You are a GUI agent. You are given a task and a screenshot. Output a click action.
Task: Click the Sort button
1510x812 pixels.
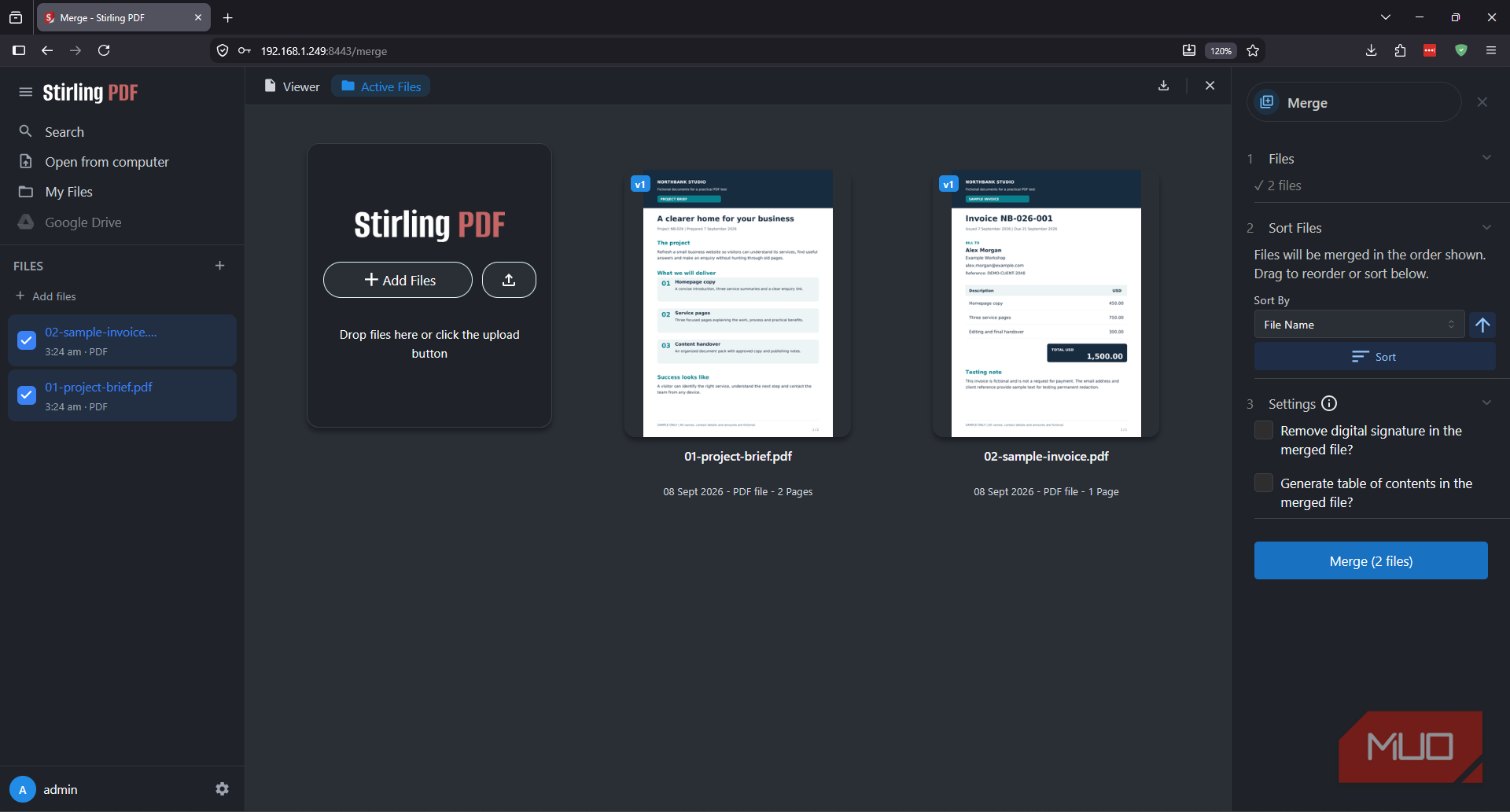click(x=1375, y=357)
